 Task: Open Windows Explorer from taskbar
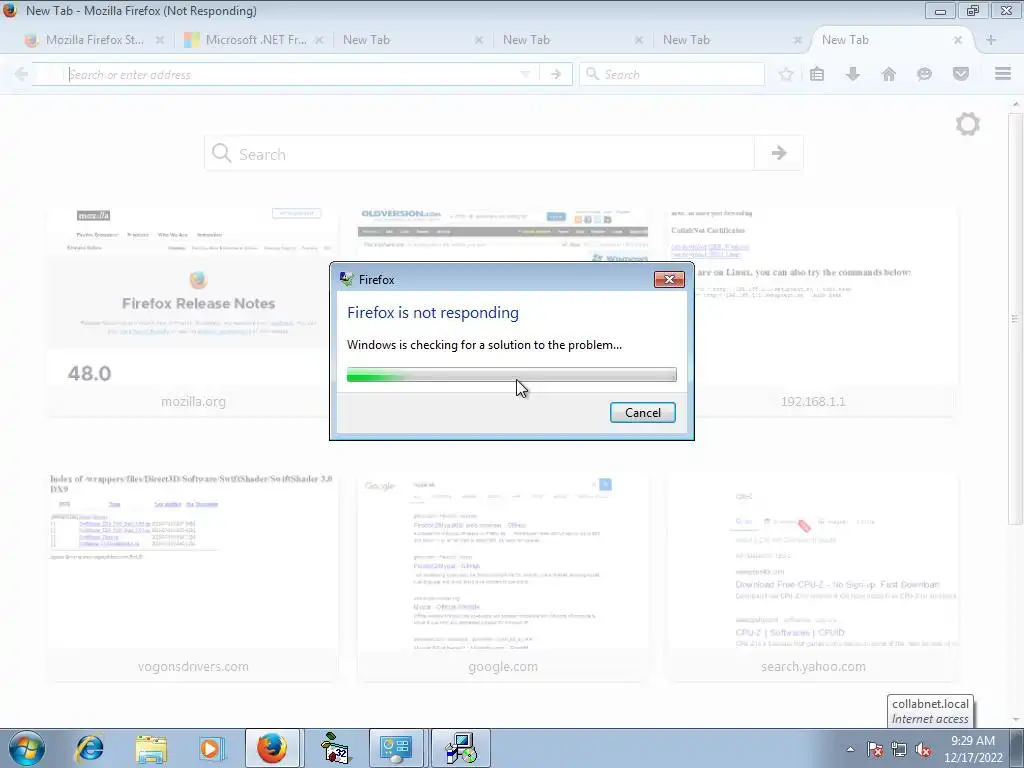[x=151, y=748]
